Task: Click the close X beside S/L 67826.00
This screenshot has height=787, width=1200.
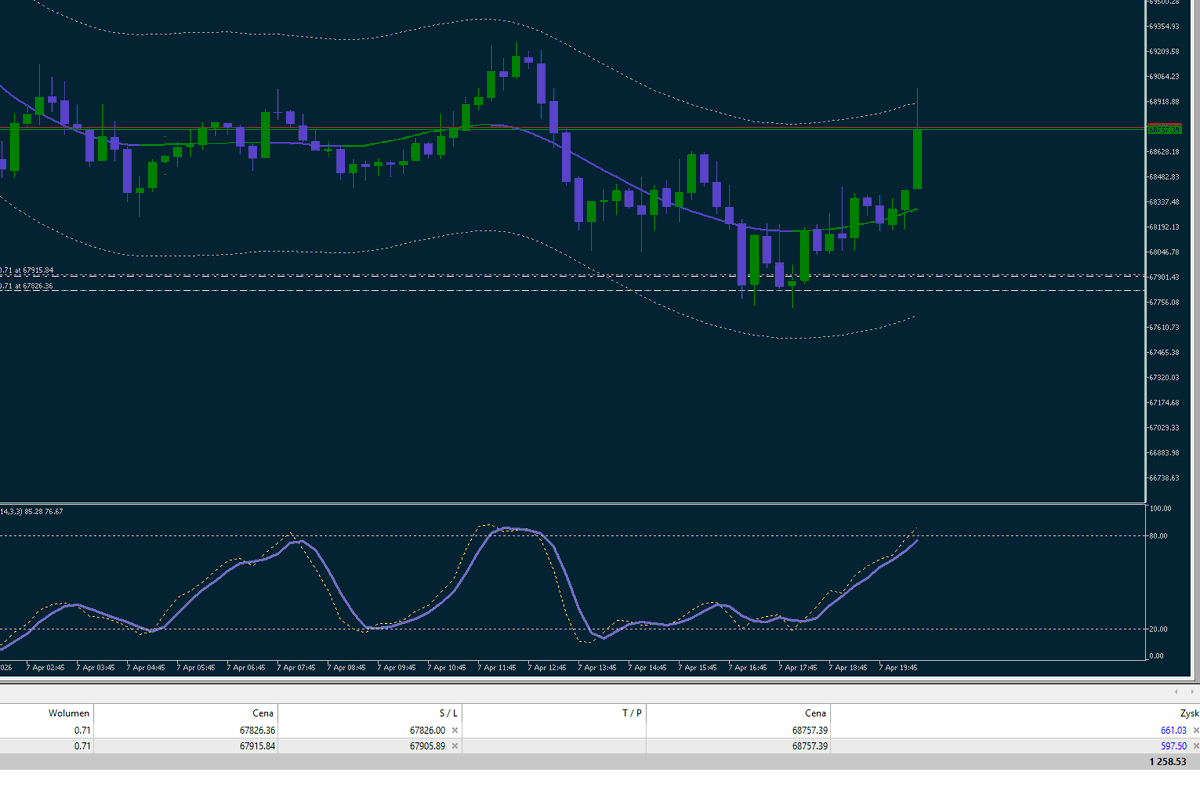Action: point(455,730)
